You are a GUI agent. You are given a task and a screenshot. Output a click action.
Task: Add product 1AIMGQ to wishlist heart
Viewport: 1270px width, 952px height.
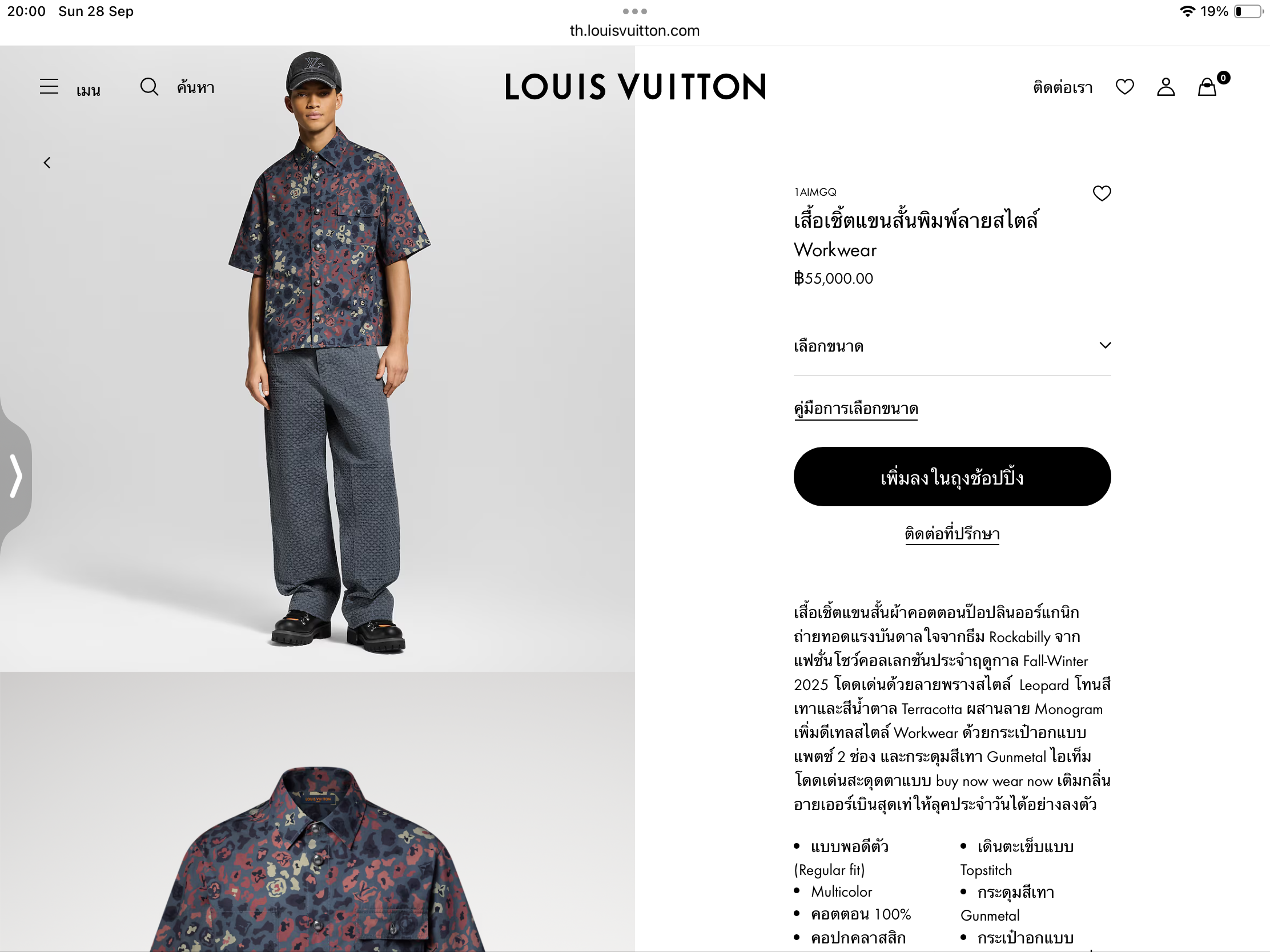[x=1101, y=193]
